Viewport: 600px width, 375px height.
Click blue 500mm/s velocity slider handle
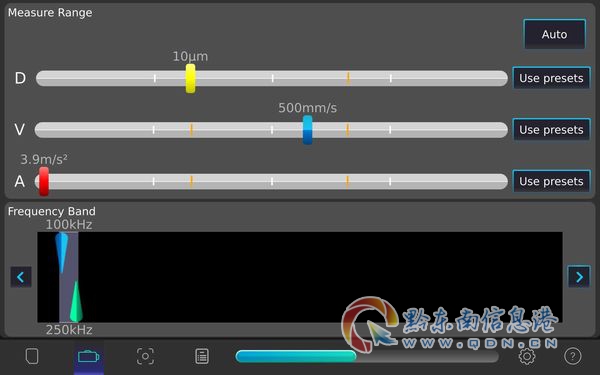click(x=308, y=130)
